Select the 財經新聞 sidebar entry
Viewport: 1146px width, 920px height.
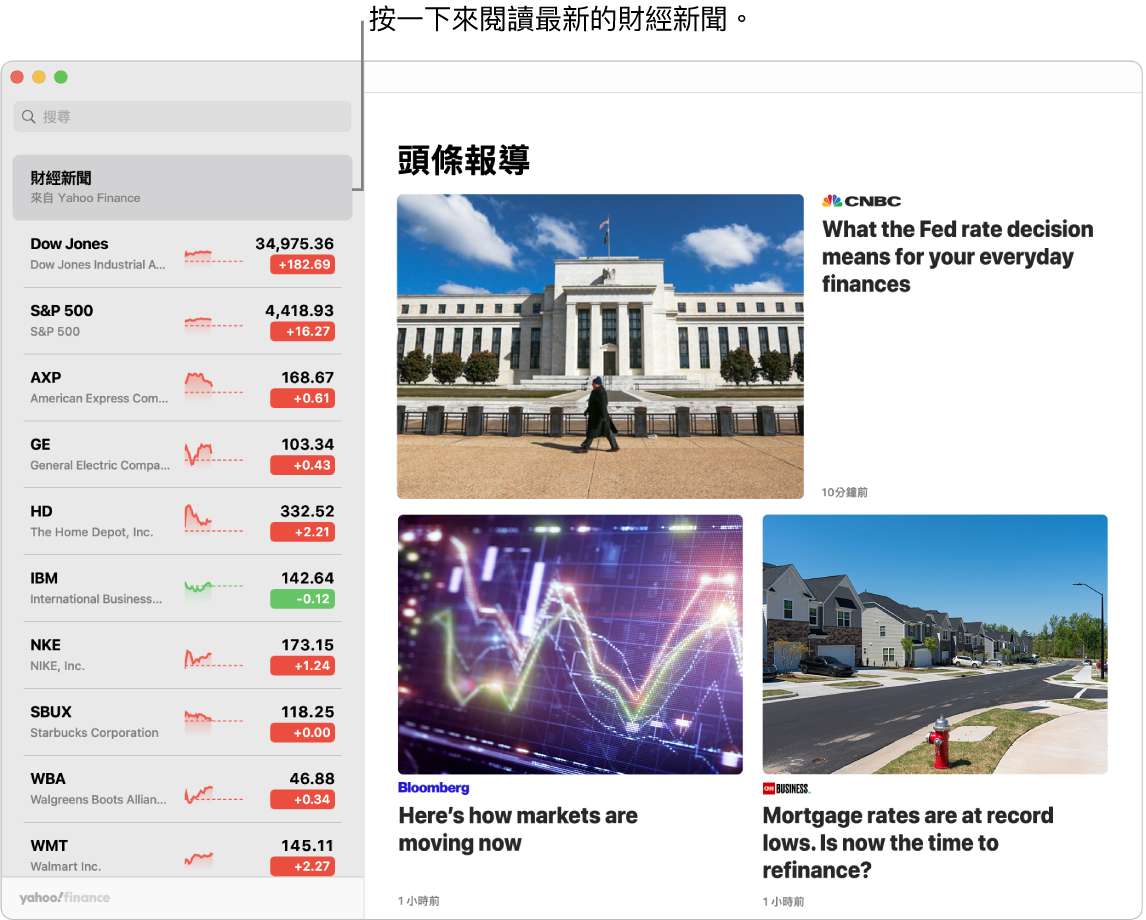pyautogui.click(x=182, y=186)
